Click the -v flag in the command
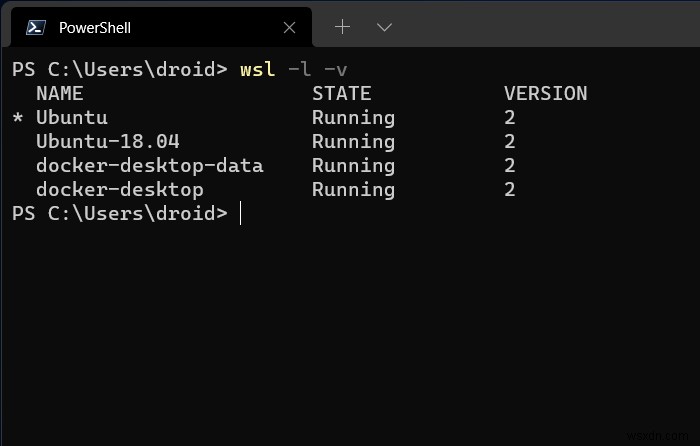Image resolution: width=700 pixels, height=446 pixels. click(x=335, y=69)
